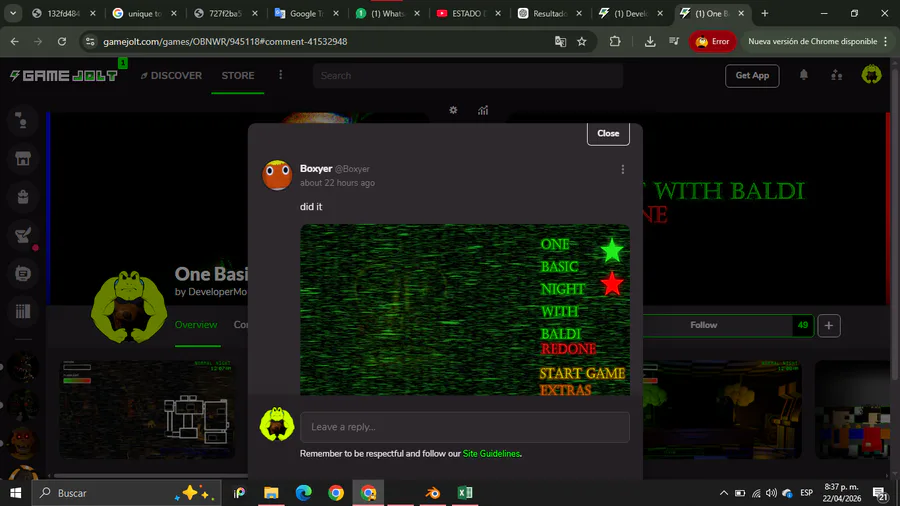
Task: Click the Windows Buscar search box
Action: coord(126,493)
